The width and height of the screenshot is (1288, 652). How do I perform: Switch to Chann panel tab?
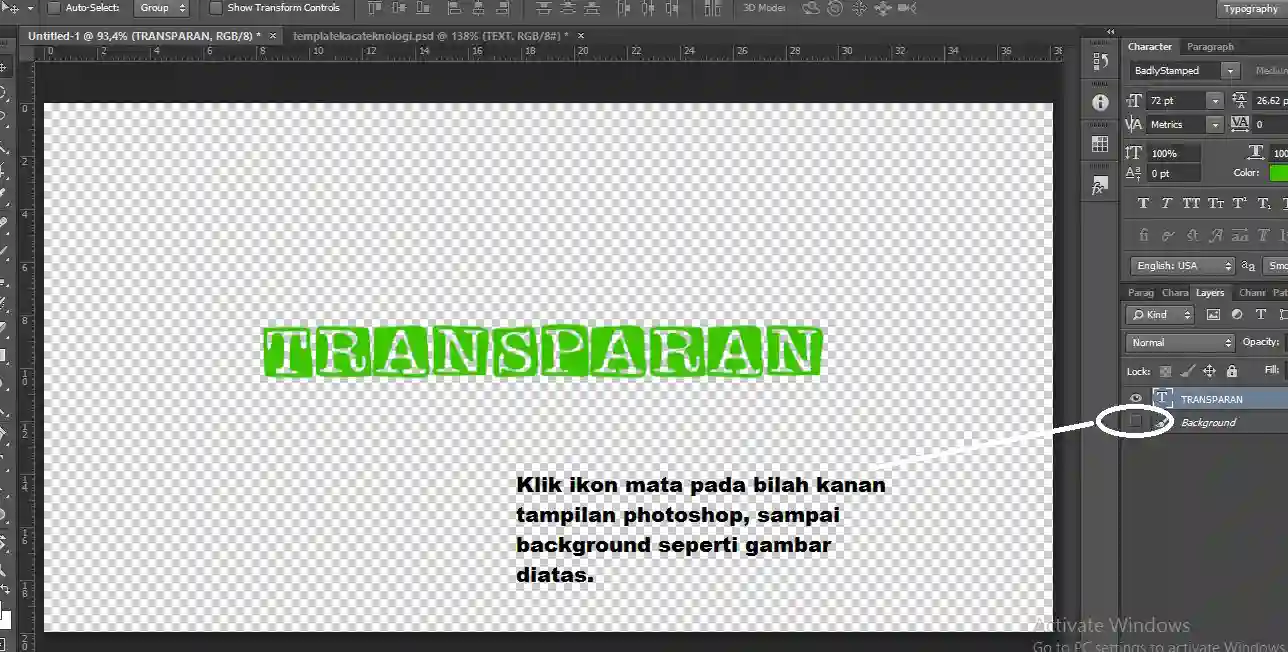pyautogui.click(x=1252, y=293)
